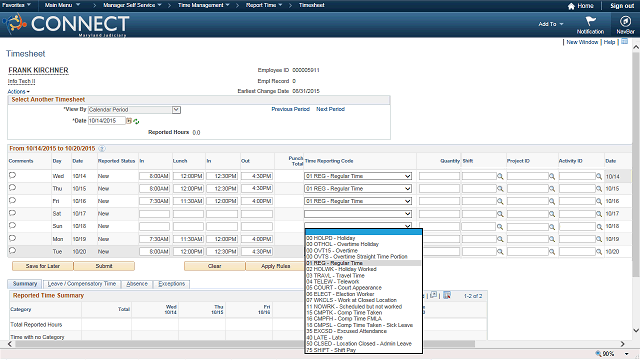Go to Home via house icon
Screen dimensions: 640x360
(571, 6)
